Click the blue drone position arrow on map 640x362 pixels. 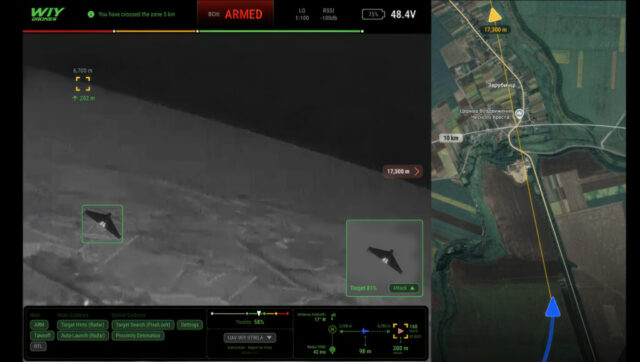(x=552, y=307)
